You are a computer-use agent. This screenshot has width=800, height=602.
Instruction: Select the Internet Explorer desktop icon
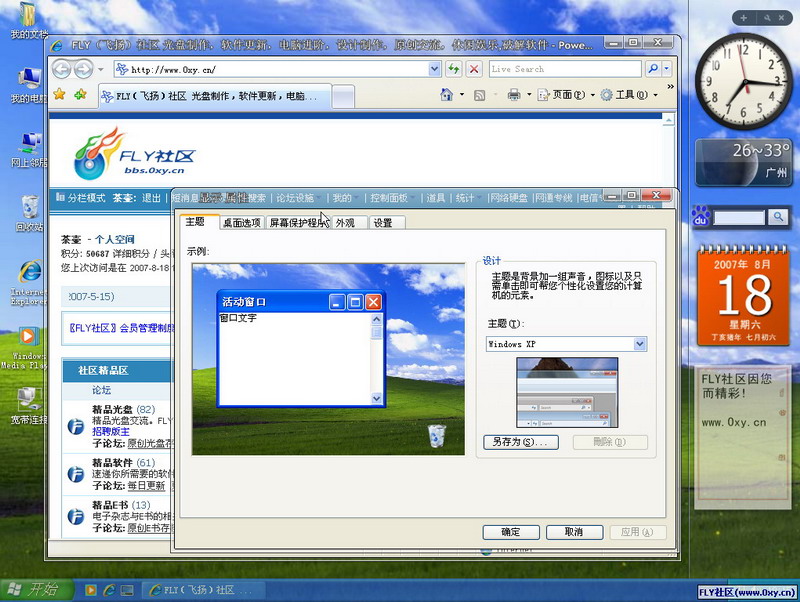tap(29, 282)
